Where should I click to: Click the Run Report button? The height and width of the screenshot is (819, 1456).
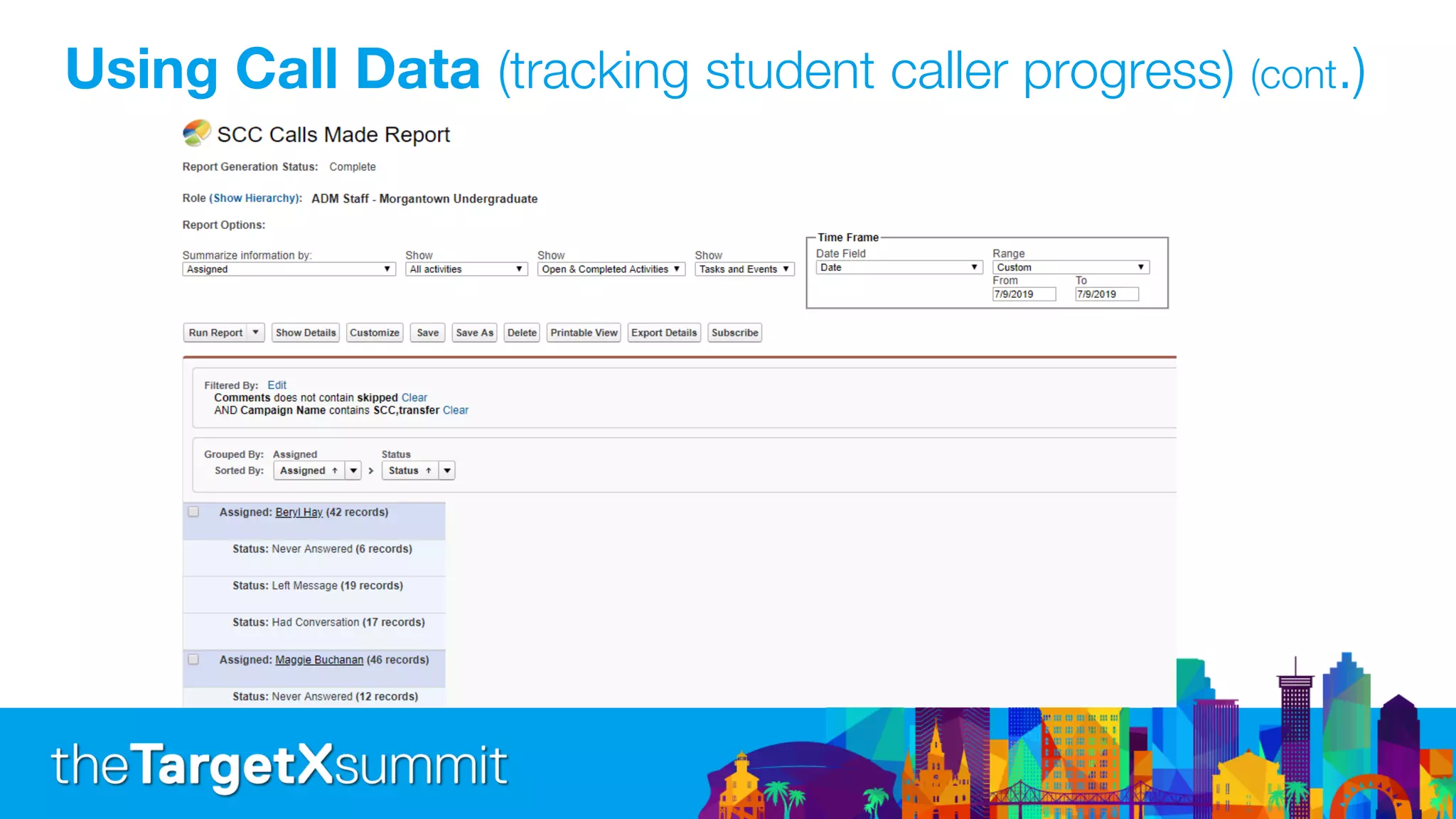tap(215, 333)
